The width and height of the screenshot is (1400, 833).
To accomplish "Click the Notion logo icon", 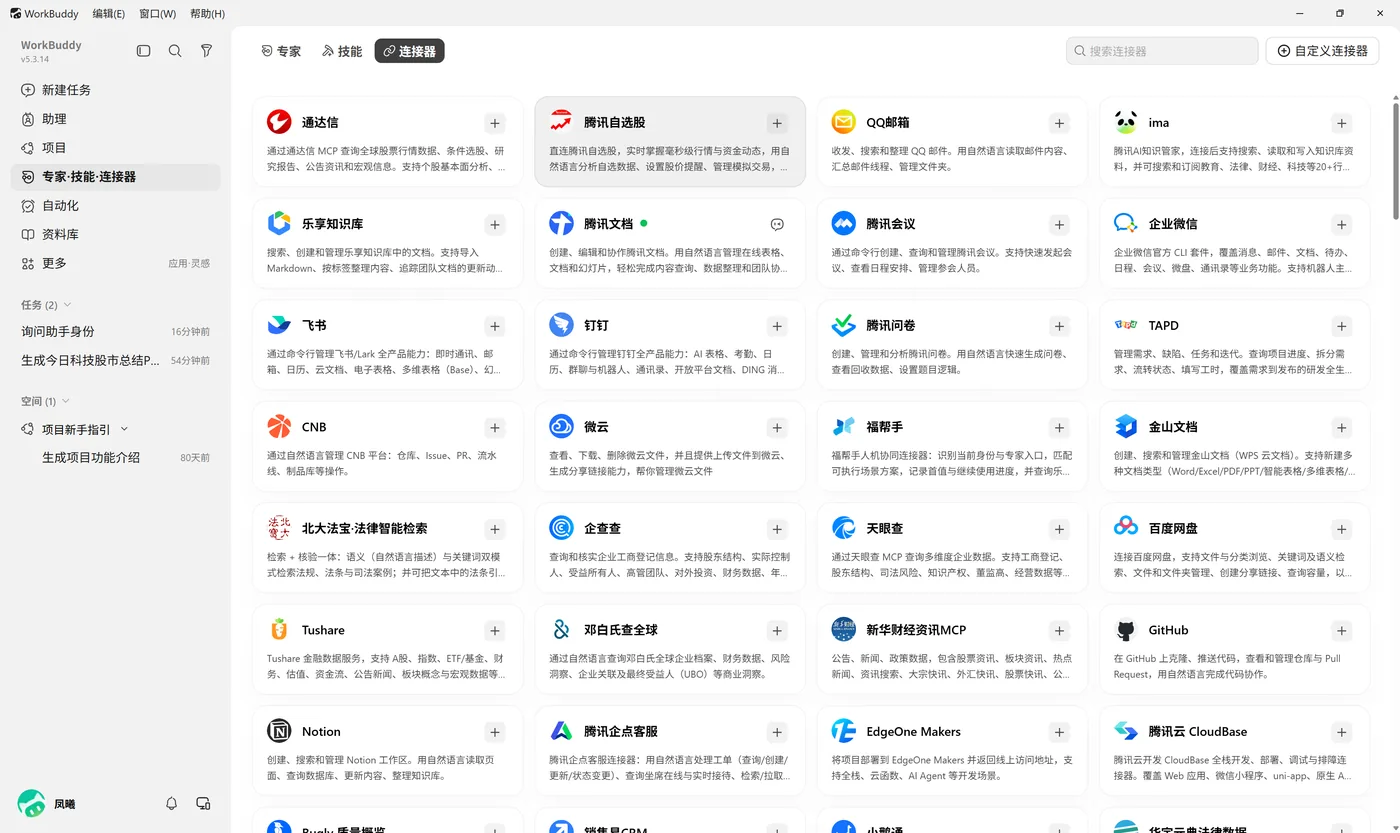I will [x=279, y=731].
